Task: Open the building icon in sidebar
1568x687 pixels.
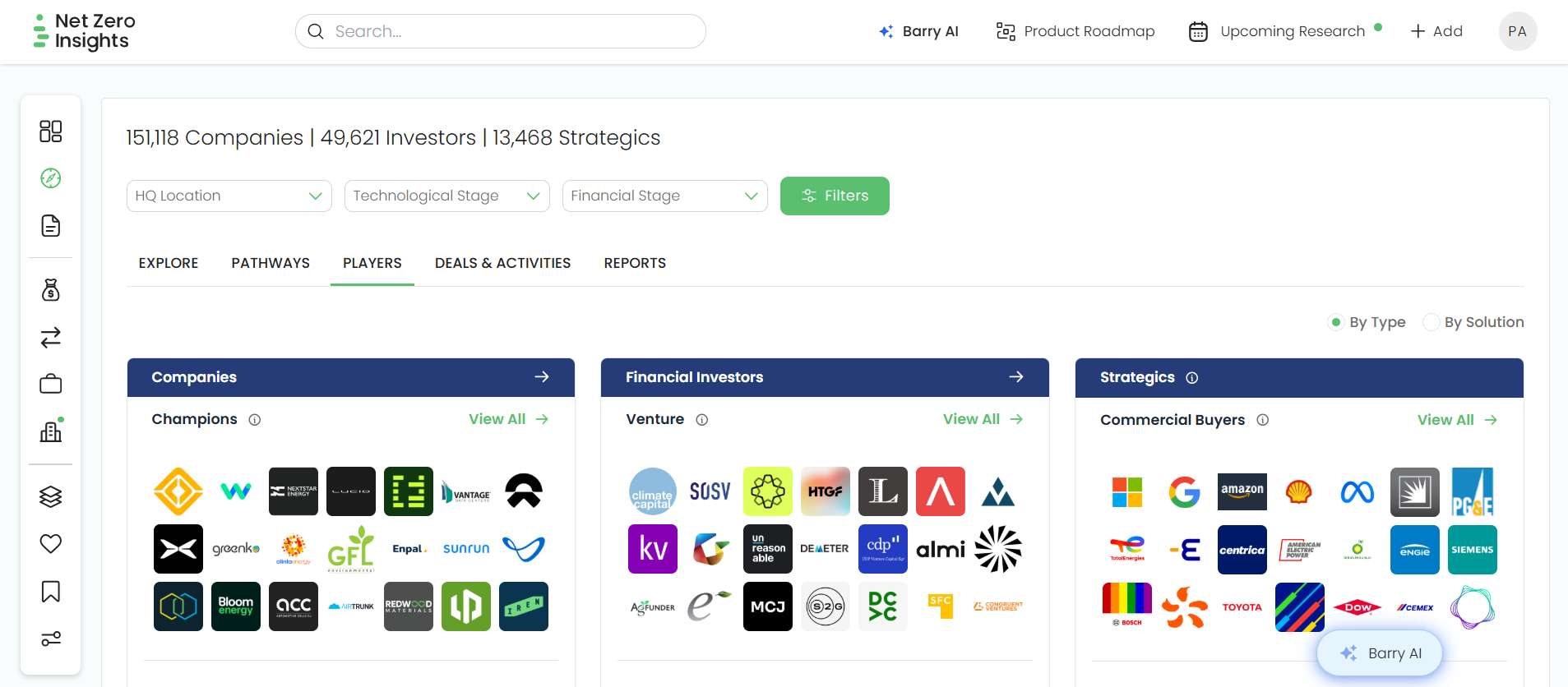Action: [51, 431]
